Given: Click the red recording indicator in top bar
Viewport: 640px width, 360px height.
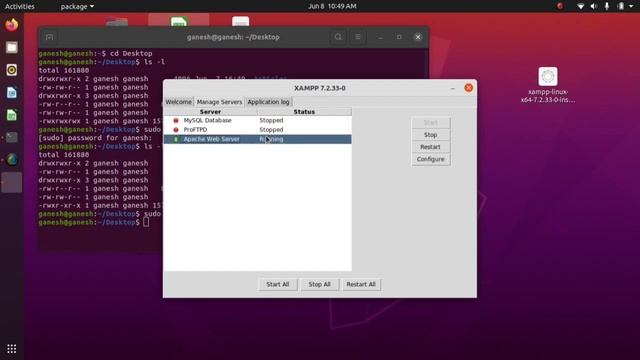Looking at the screenshot, I should pyautogui.click(x=560, y=6).
